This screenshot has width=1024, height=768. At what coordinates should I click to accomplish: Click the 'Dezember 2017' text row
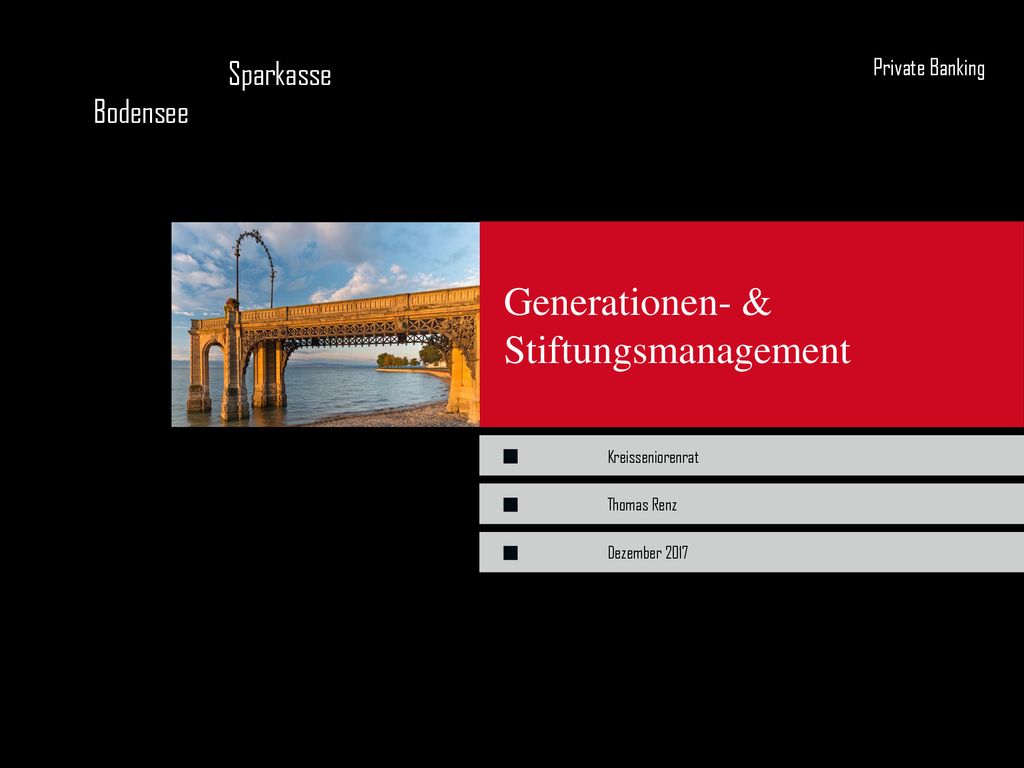751,552
